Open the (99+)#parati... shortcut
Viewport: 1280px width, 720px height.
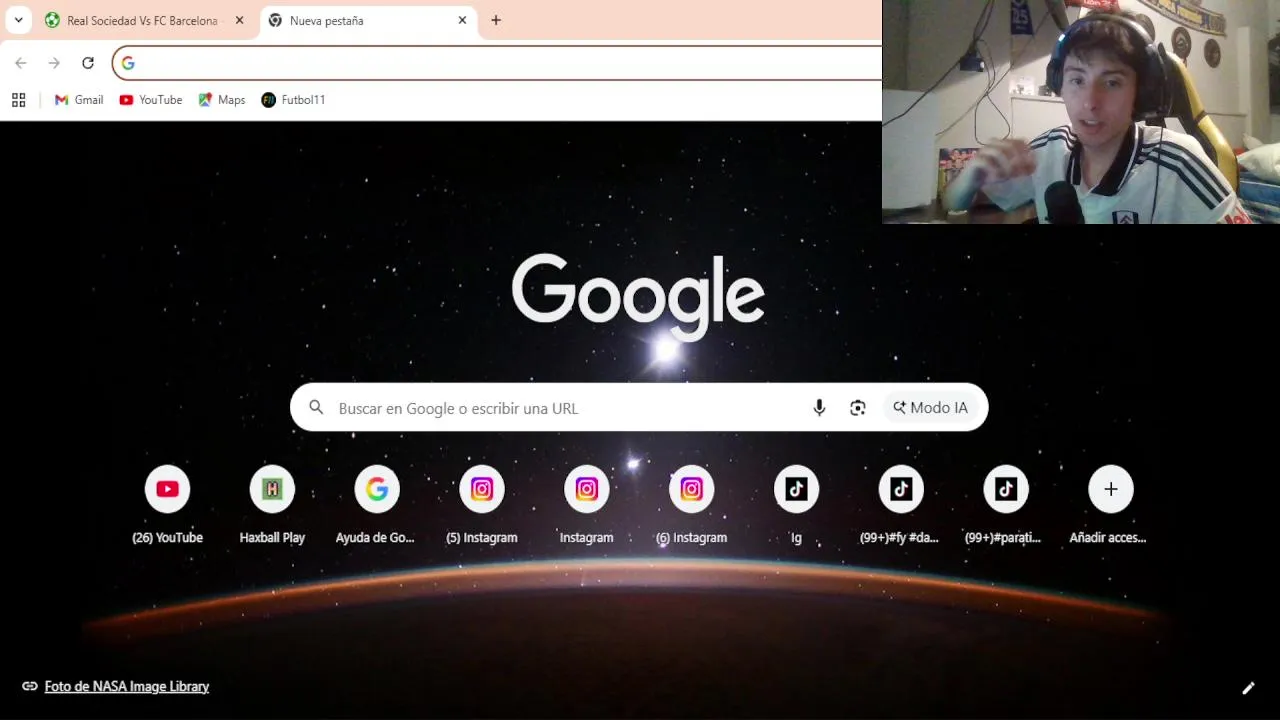1005,505
